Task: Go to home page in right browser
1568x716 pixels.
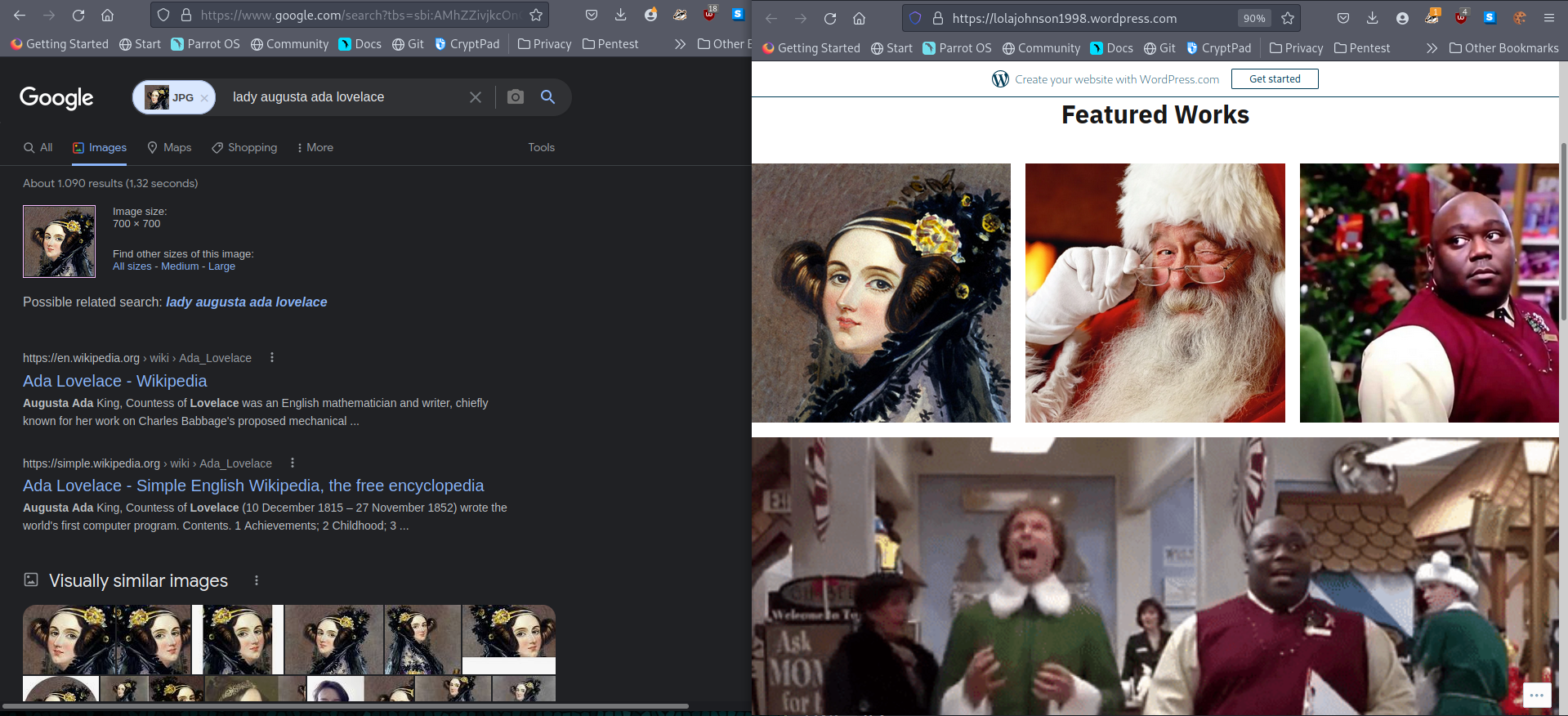Action: (859, 18)
